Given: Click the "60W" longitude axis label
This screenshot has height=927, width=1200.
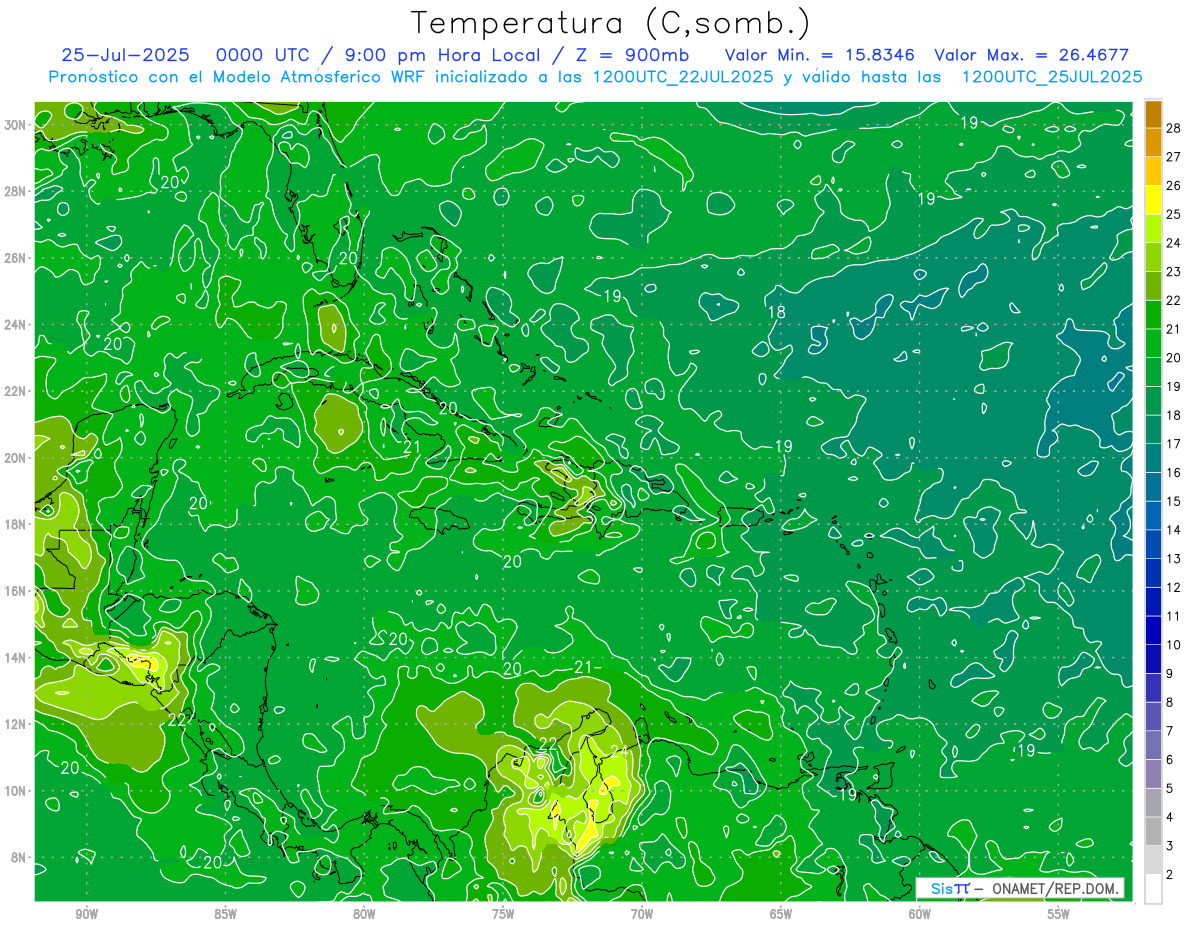Looking at the screenshot, I should (x=920, y=914).
